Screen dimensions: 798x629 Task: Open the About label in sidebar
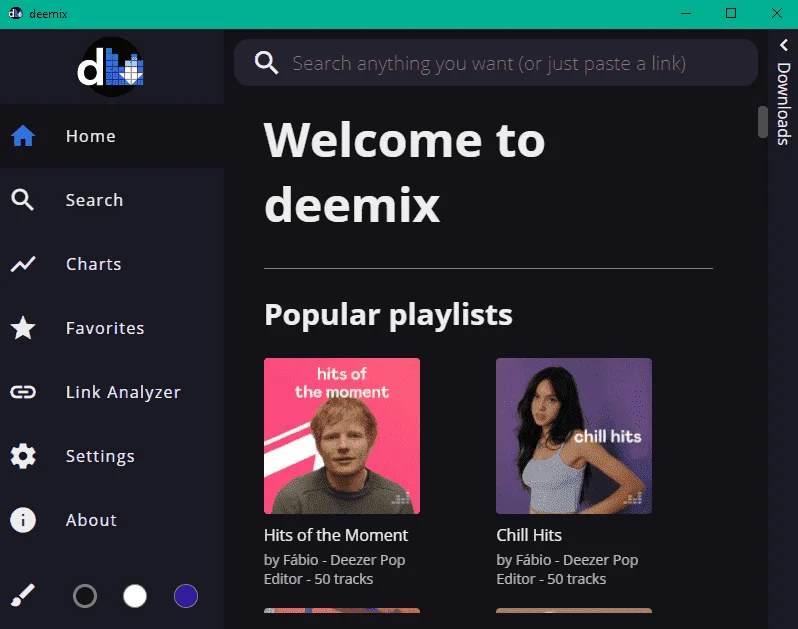[91, 520]
